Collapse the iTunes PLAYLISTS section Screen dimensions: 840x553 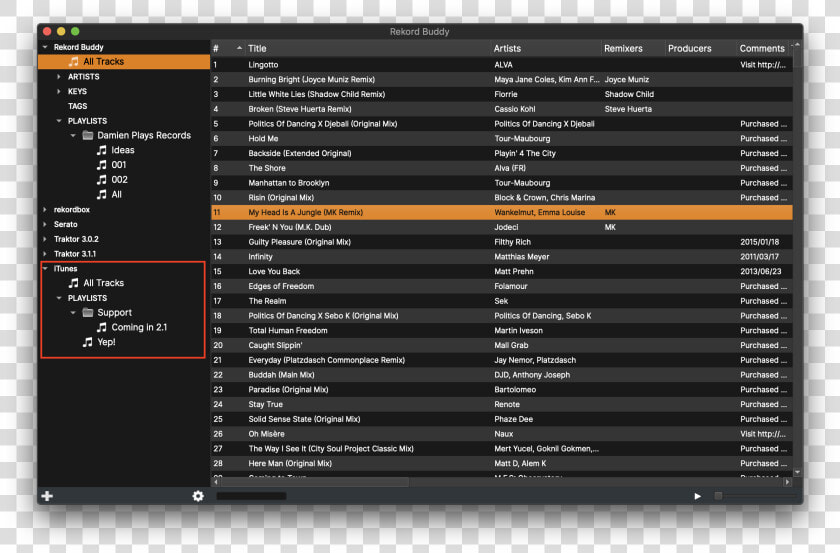point(59,298)
